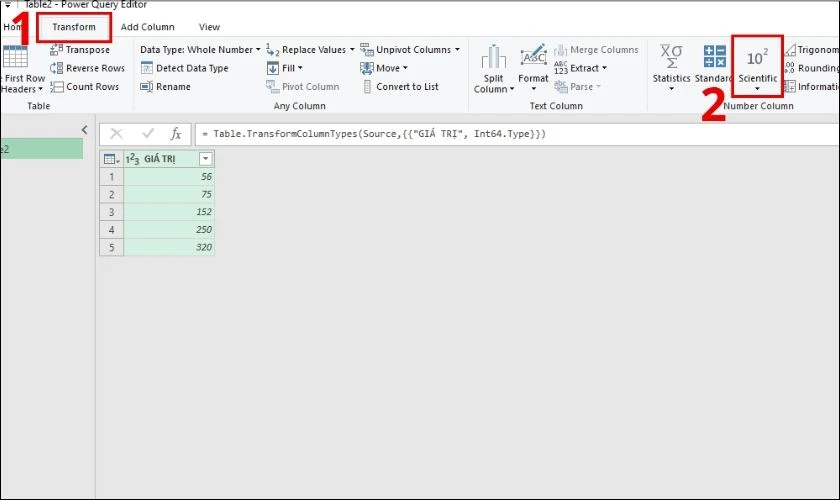Open the Transform ribbon tab
The height and width of the screenshot is (500, 840).
[x=74, y=27]
